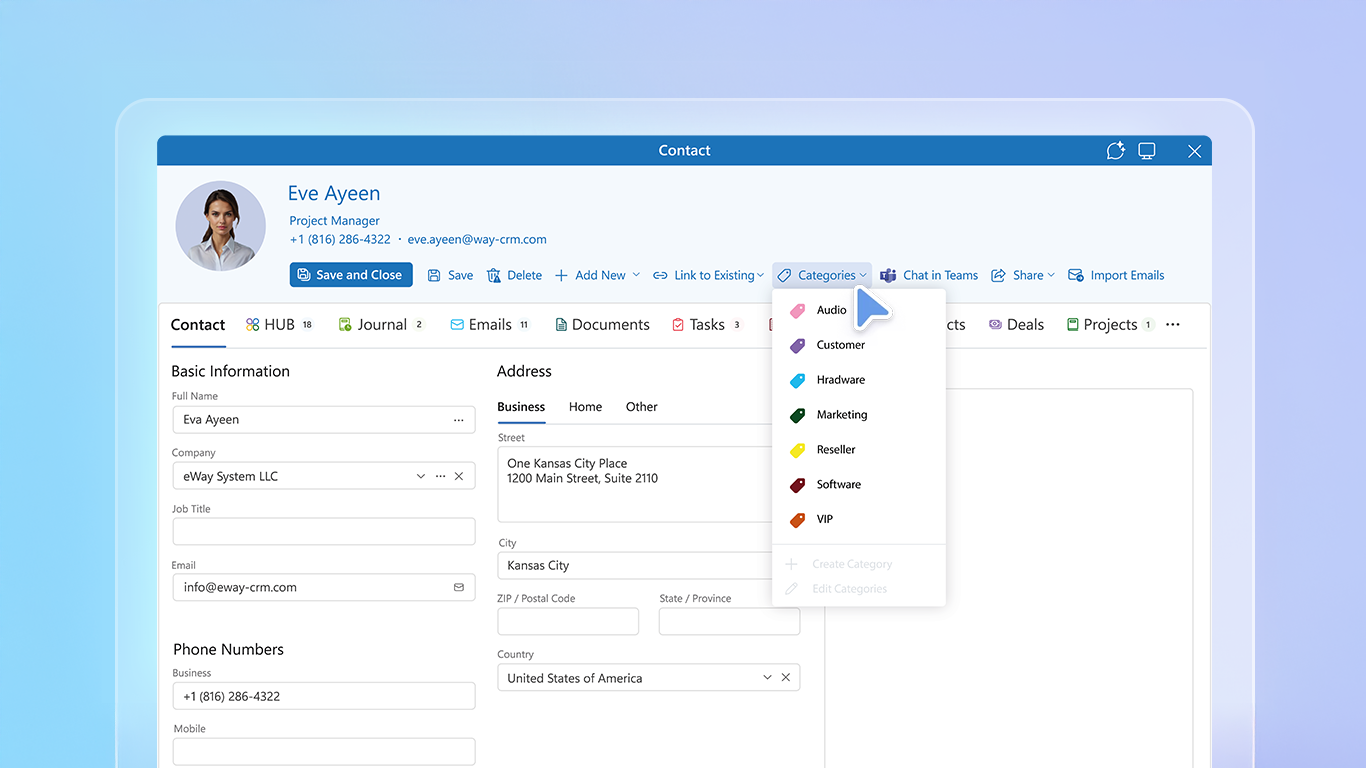Screen dimensions: 1366x768
Task: Clear the Company field with X icon
Action: click(x=459, y=476)
